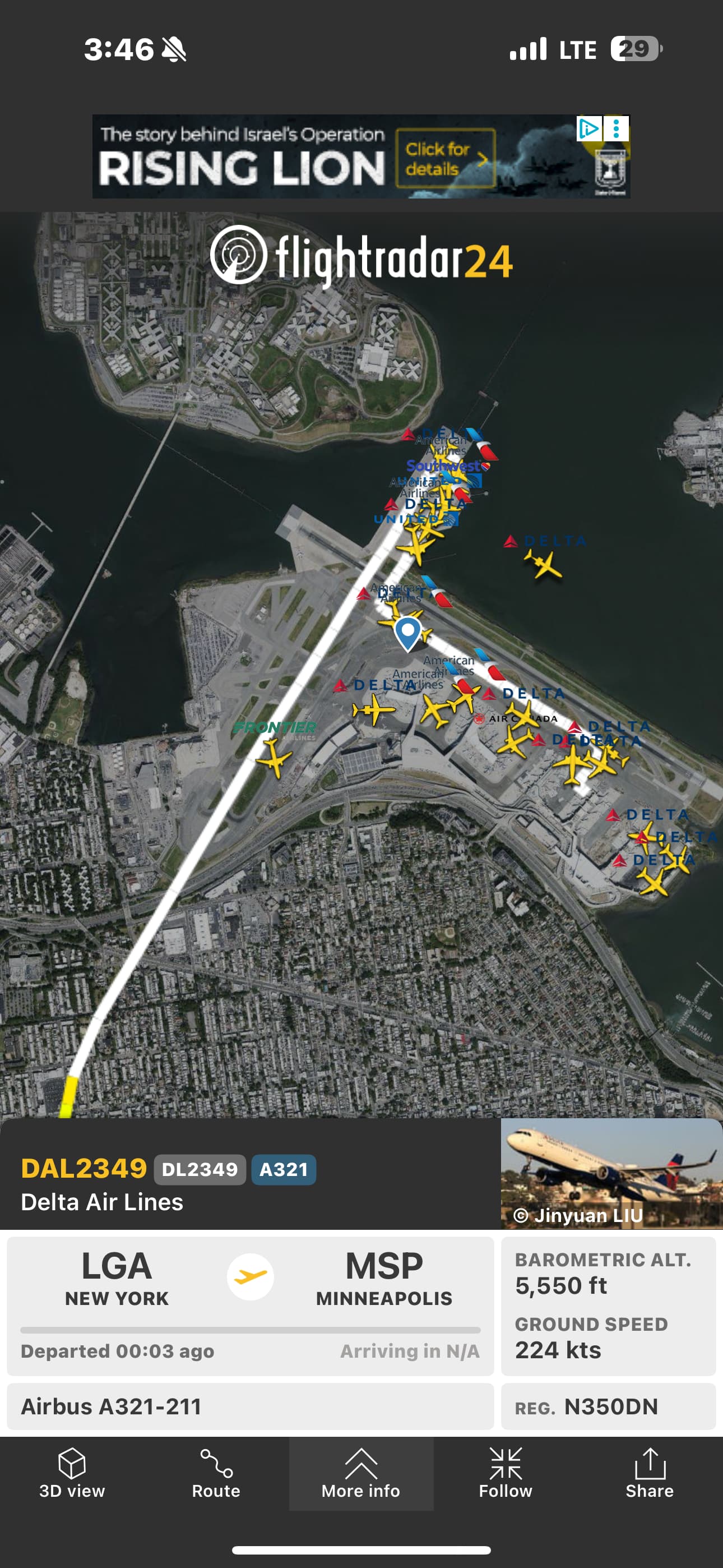Tap the flightradar24 logo
This screenshot has width=723, height=1568.
[x=361, y=257]
